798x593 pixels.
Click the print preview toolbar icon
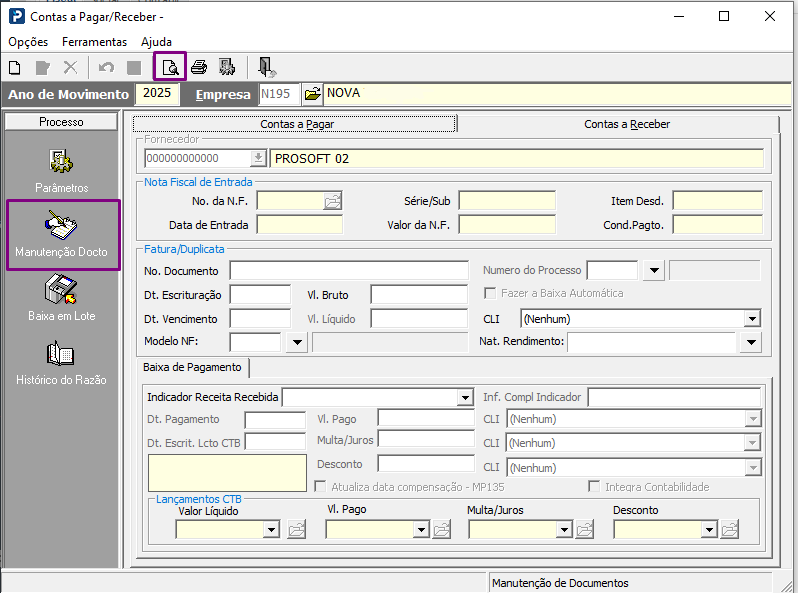coord(170,68)
